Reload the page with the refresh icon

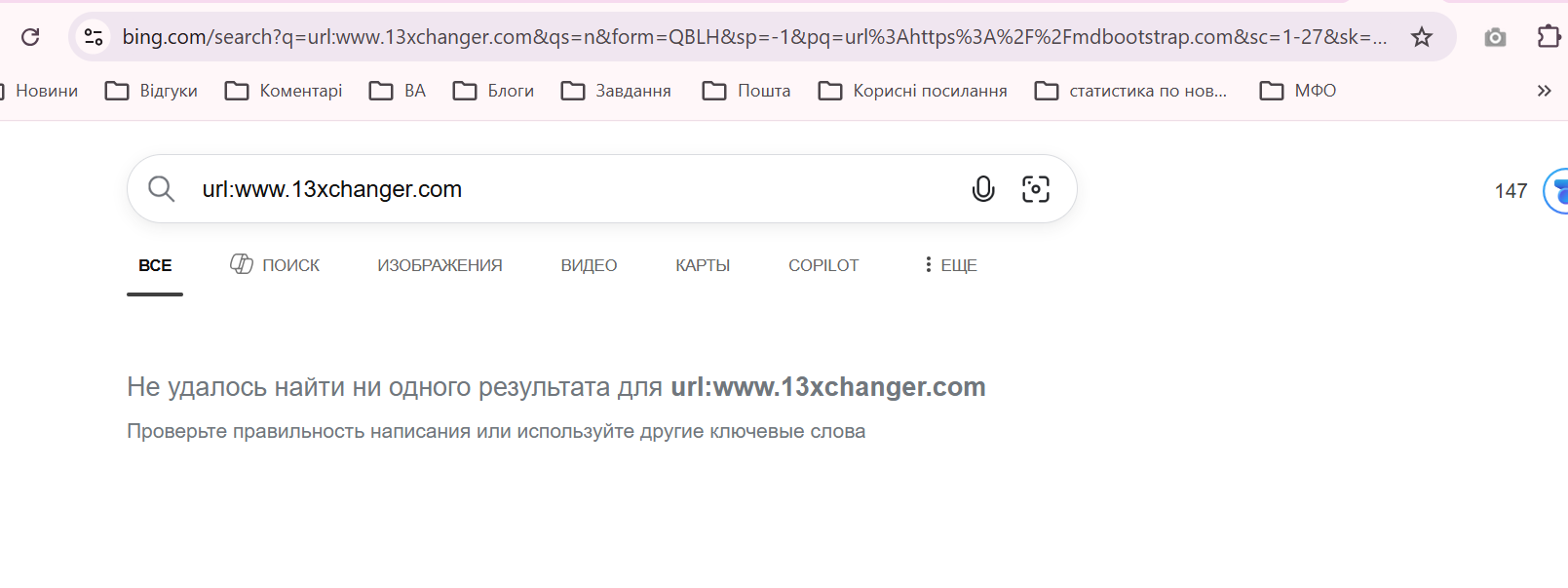(x=30, y=37)
